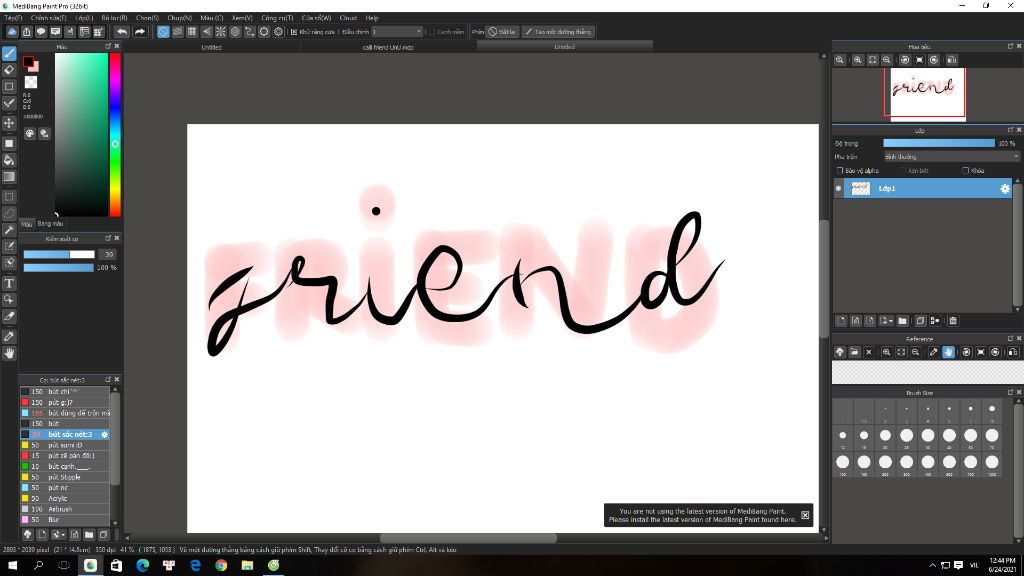
Task: Select the Magic Wand tool
Action: point(9,230)
